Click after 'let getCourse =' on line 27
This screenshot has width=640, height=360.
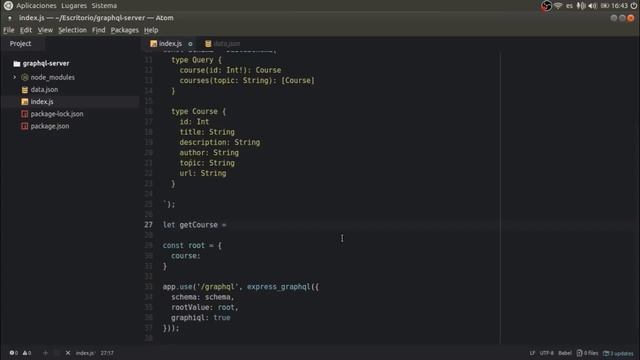pyautogui.click(x=228, y=225)
